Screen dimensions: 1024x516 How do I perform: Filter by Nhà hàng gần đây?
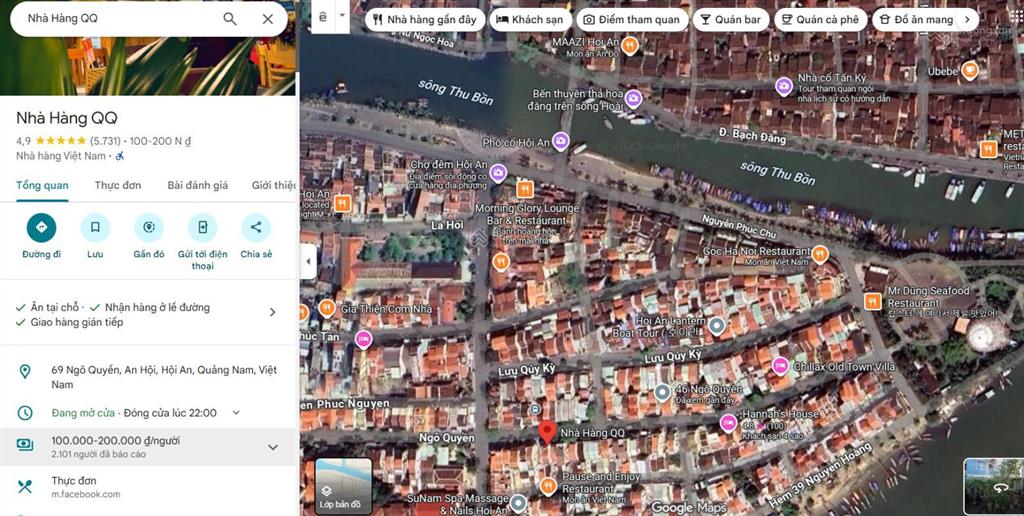pyautogui.click(x=425, y=20)
